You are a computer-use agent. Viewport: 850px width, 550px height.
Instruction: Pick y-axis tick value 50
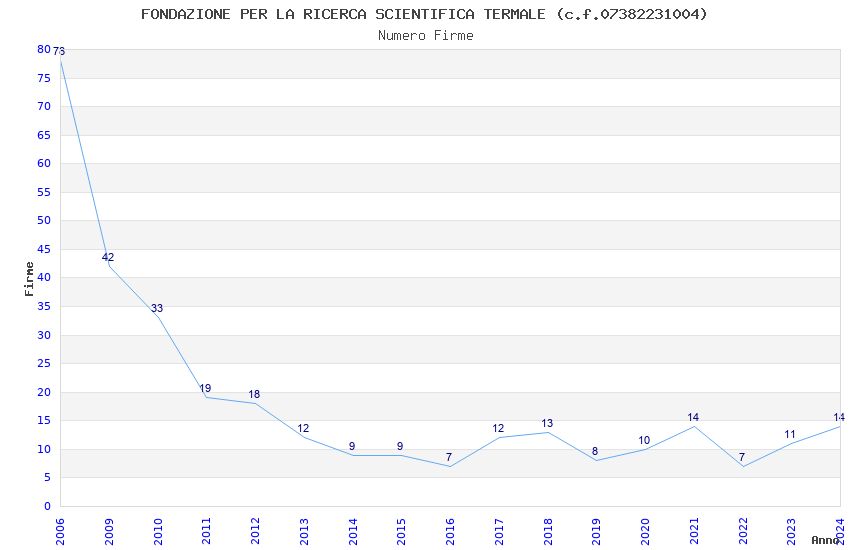click(44, 220)
